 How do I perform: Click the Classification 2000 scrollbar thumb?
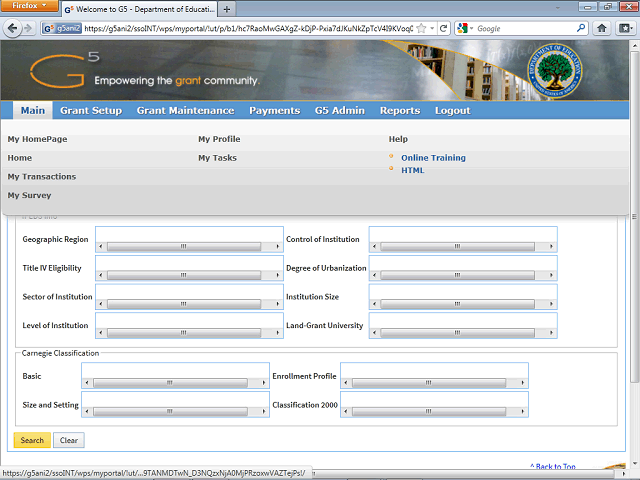[x=429, y=411]
